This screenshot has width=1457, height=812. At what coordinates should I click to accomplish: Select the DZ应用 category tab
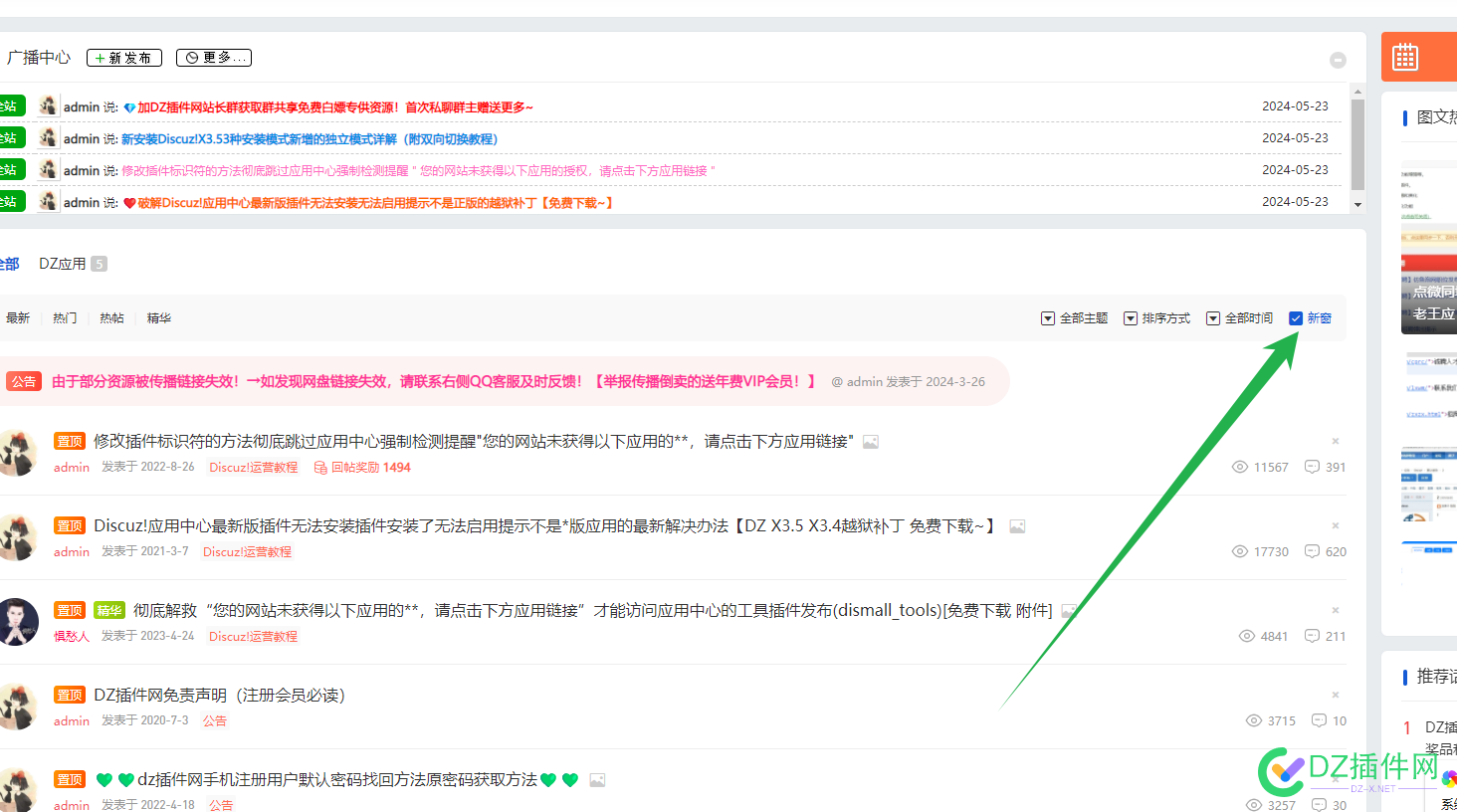pos(63,264)
